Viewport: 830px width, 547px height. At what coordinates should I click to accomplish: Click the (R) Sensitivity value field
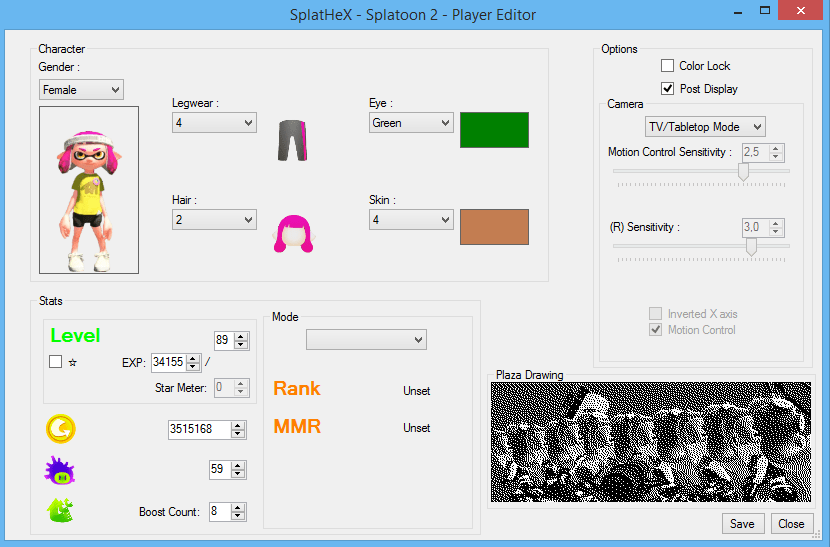[x=763, y=228]
